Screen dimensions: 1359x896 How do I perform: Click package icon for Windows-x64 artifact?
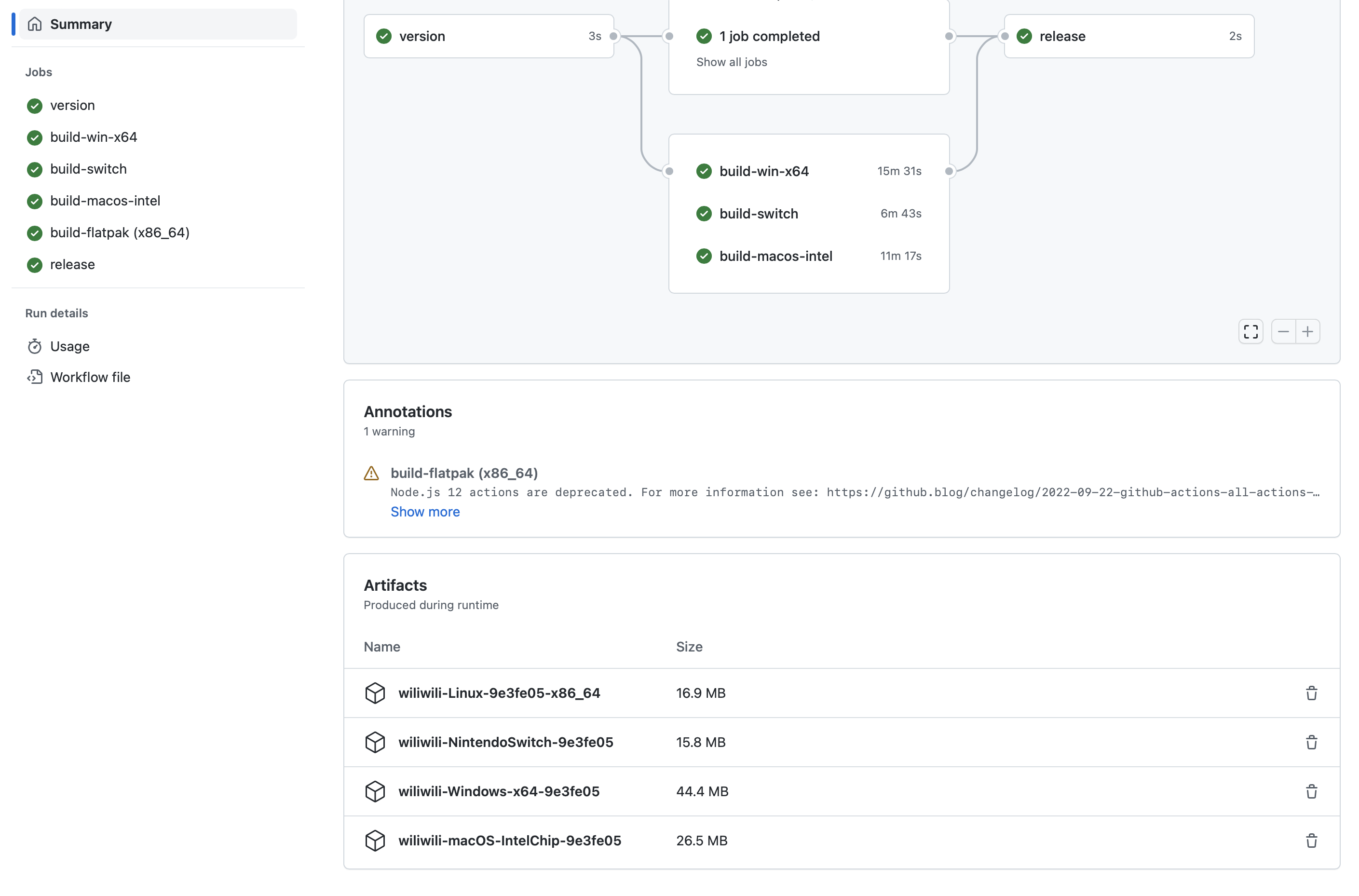click(376, 791)
